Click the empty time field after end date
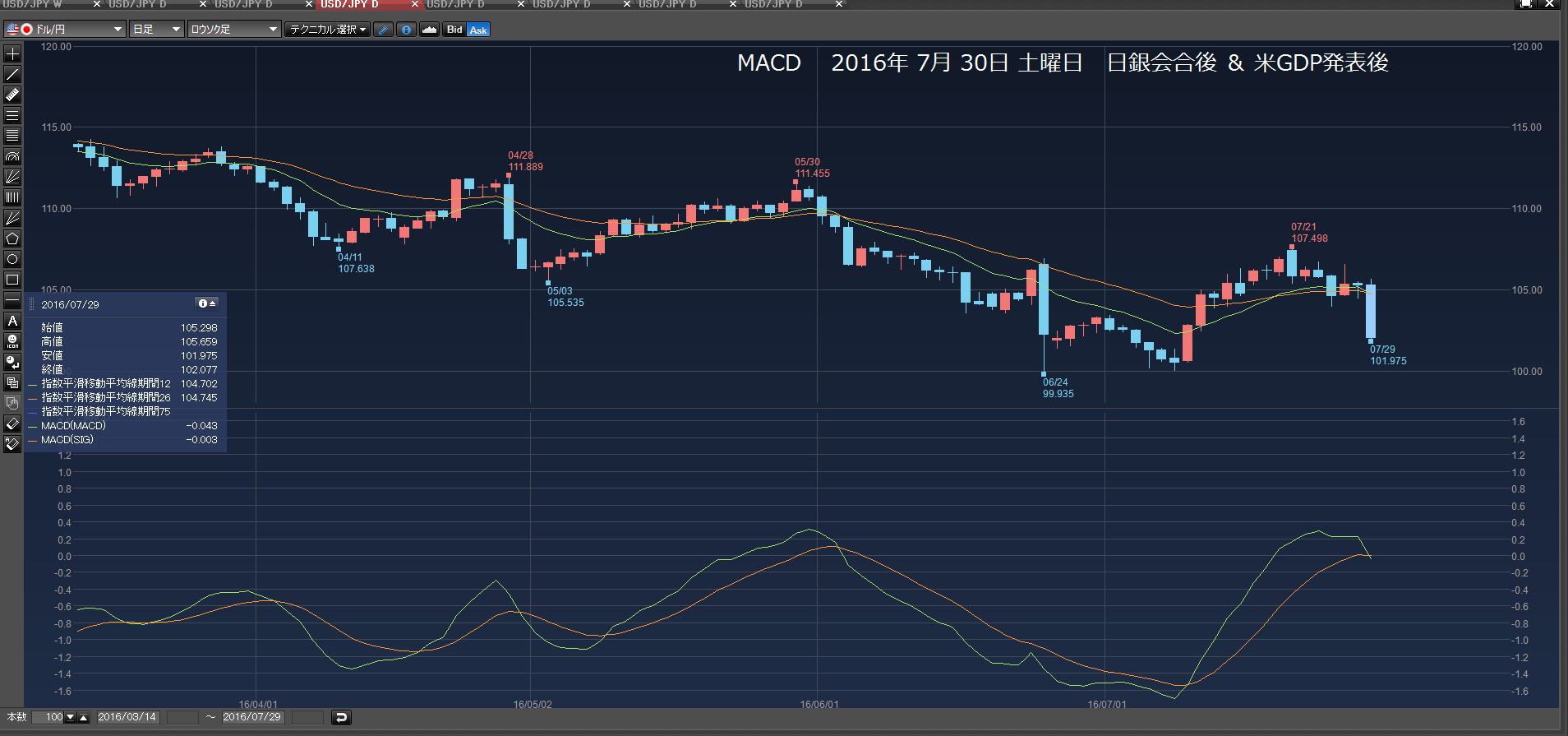The height and width of the screenshot is (736, 1568). pos(307,717)
